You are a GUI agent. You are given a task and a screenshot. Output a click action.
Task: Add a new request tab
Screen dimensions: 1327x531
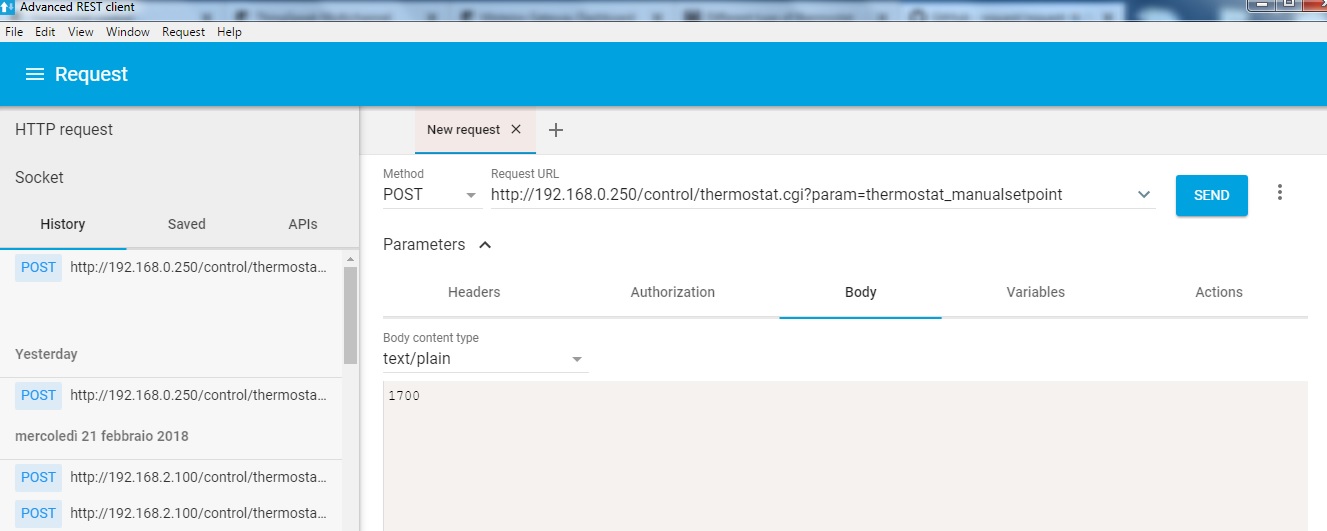[557, 130]
